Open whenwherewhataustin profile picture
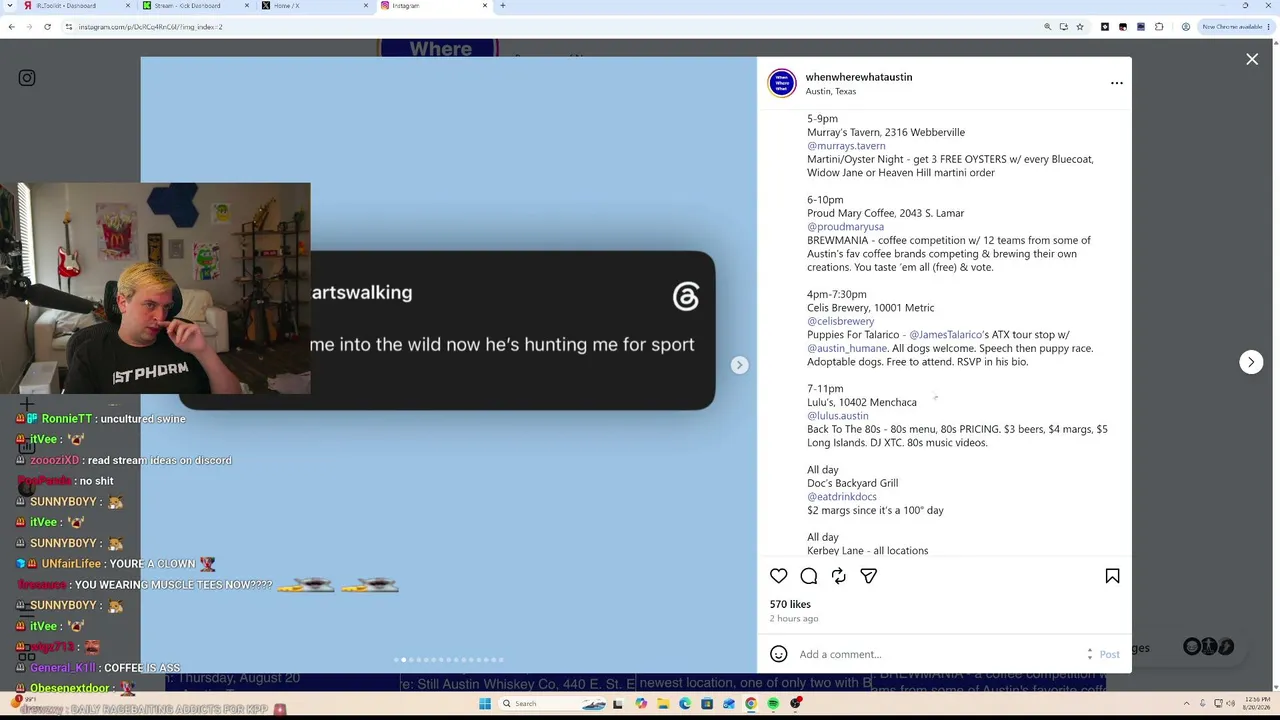 pyautogui.click(x=782, y=83)
